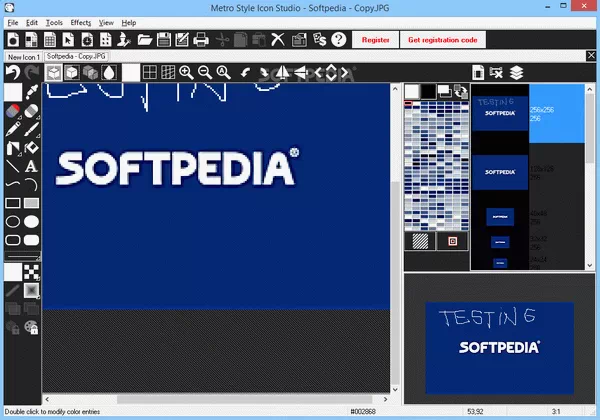
Task: Click the zoom in magnifier
Action: click(x=186, y=72)
